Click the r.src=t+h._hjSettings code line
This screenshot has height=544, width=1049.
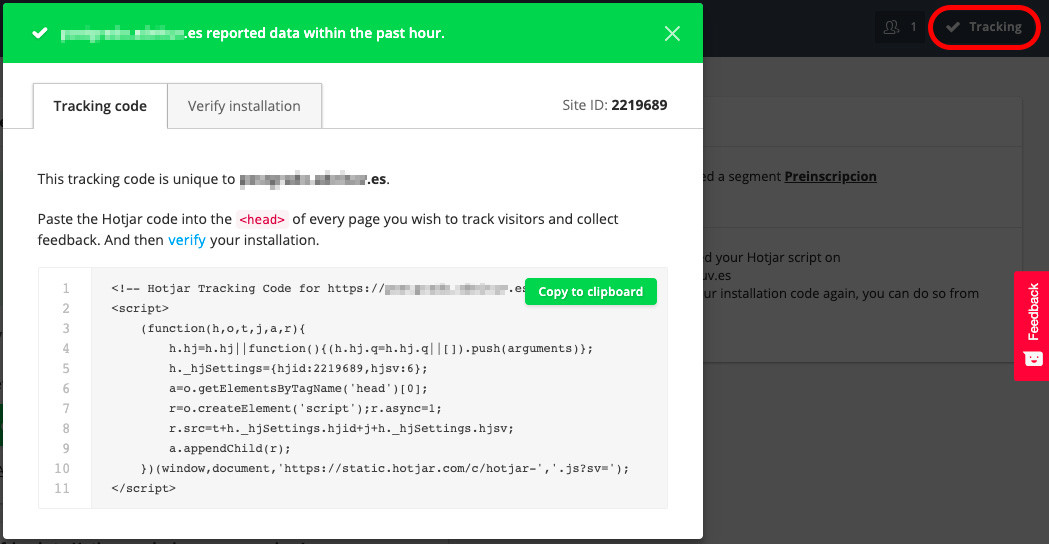[341, 428]
